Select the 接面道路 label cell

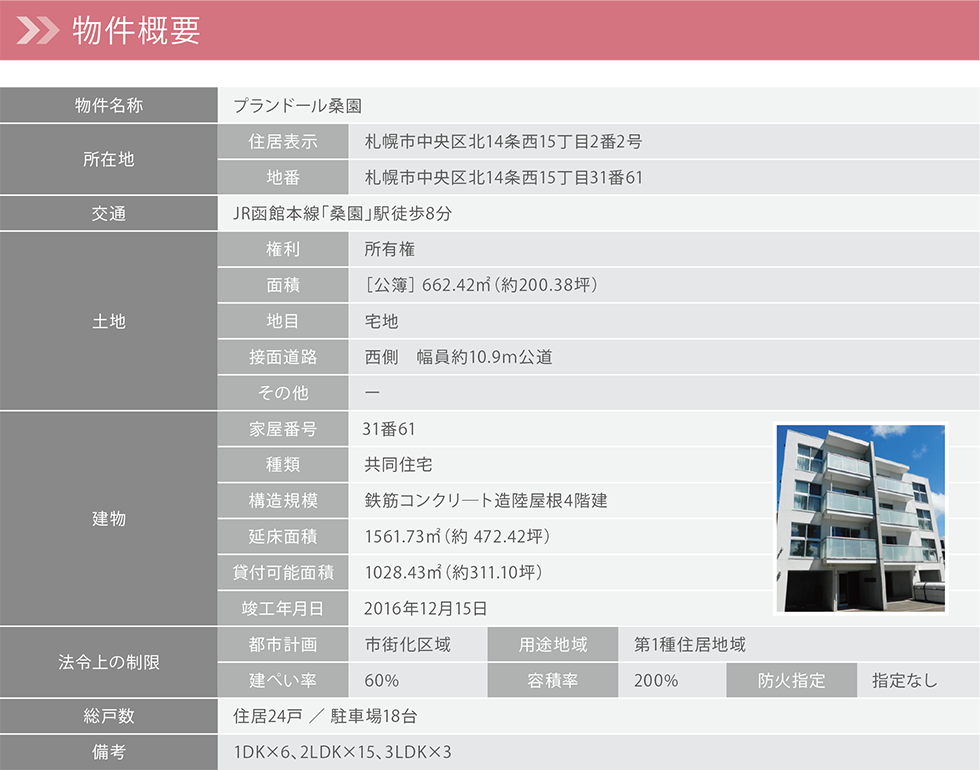coord(283,357)
